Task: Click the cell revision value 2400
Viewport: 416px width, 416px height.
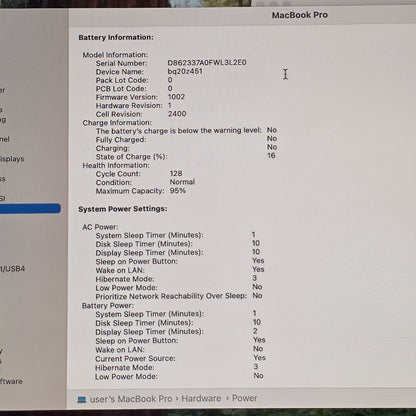Action: coord(177,114)
